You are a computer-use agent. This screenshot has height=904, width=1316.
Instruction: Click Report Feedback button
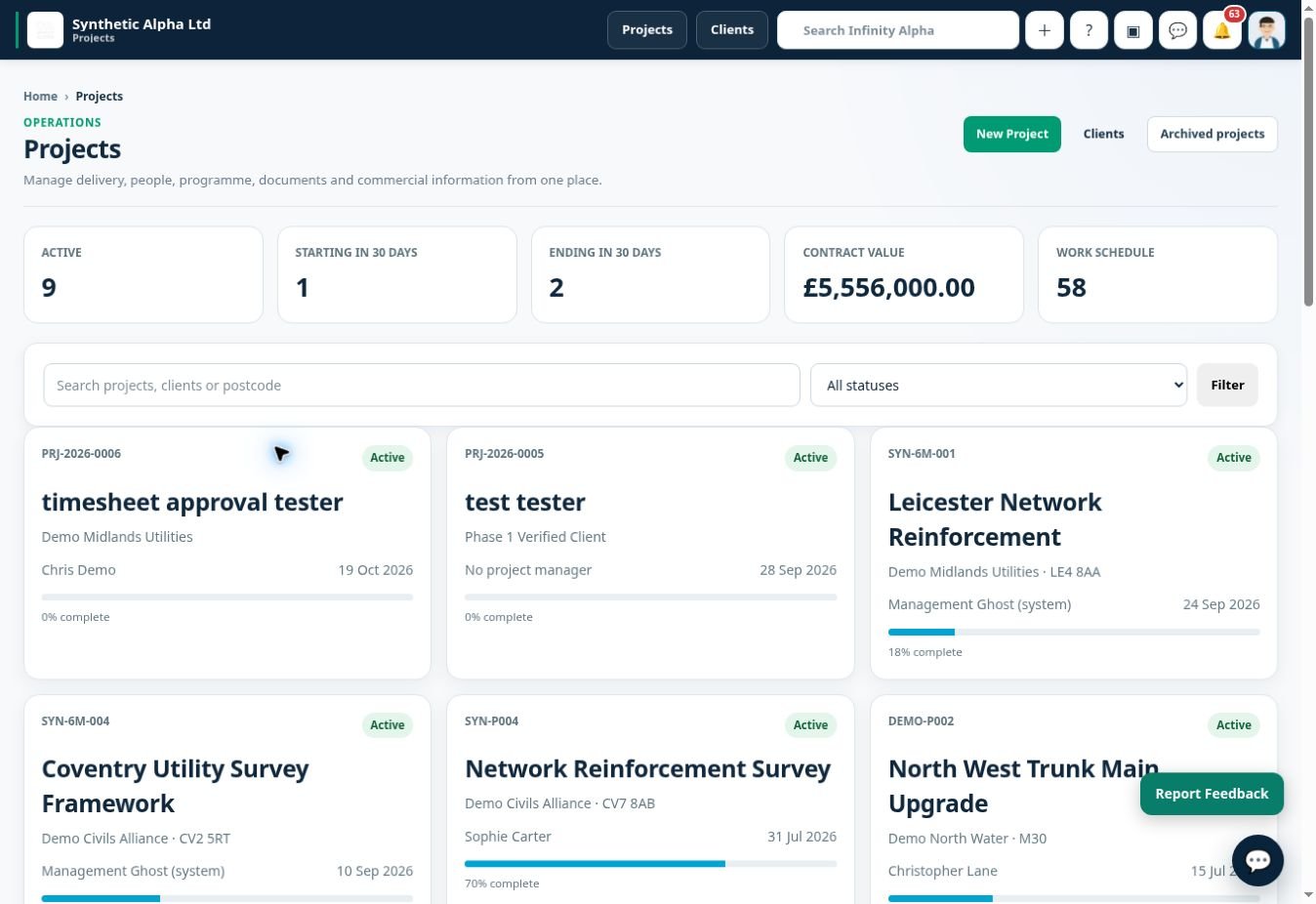(1212, 794)
